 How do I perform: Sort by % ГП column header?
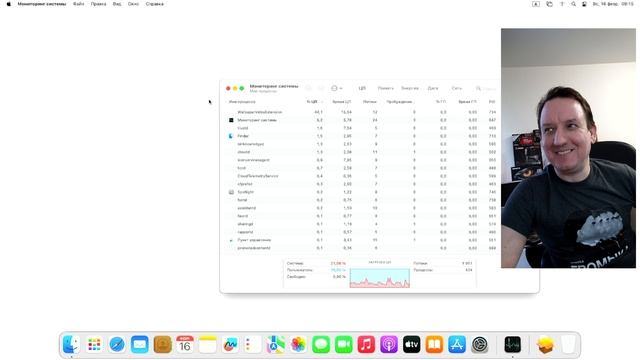click(x=441, y=102)
